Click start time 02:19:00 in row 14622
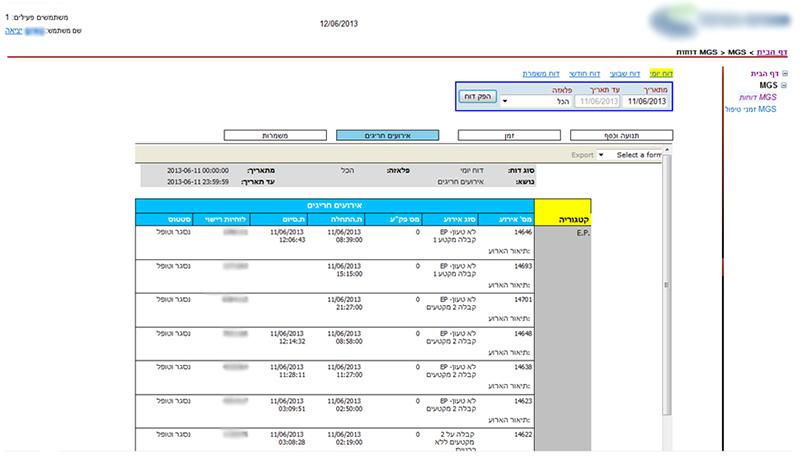 click(x=349, y=442)
